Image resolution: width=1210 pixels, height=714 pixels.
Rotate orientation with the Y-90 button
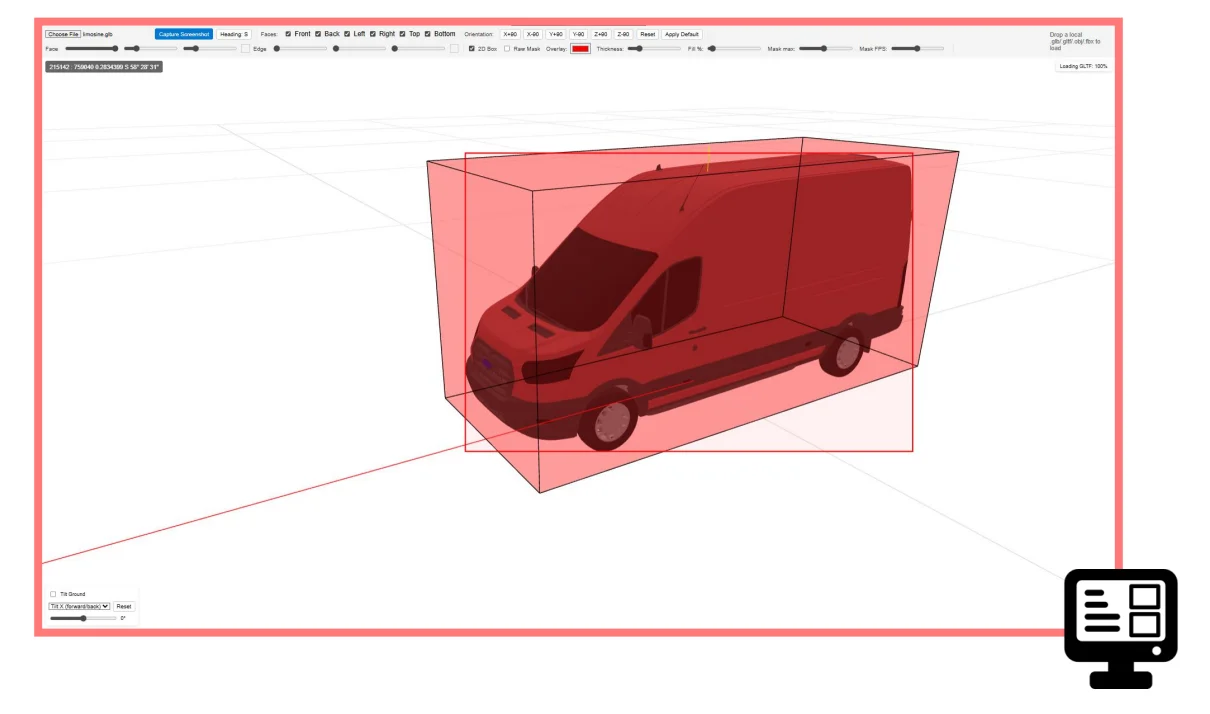(x=578, y=34)
